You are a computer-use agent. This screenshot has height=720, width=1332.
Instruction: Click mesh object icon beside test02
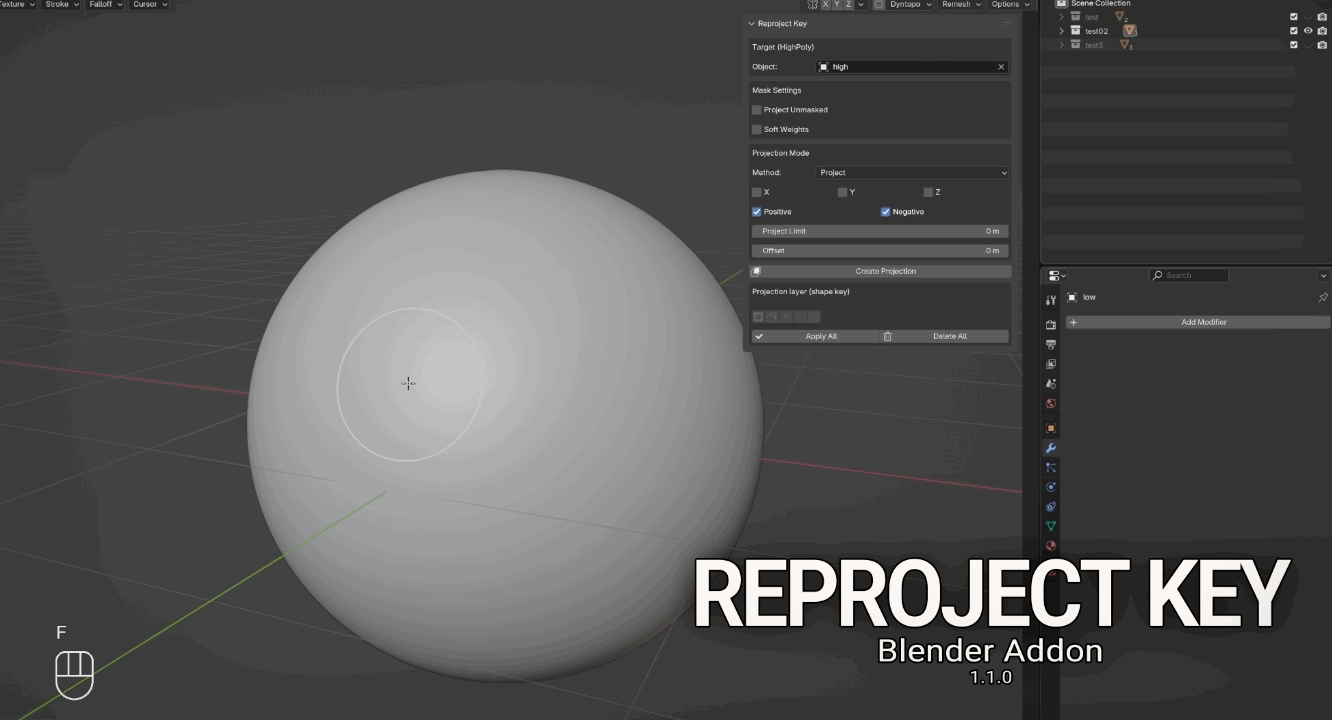1129,31
